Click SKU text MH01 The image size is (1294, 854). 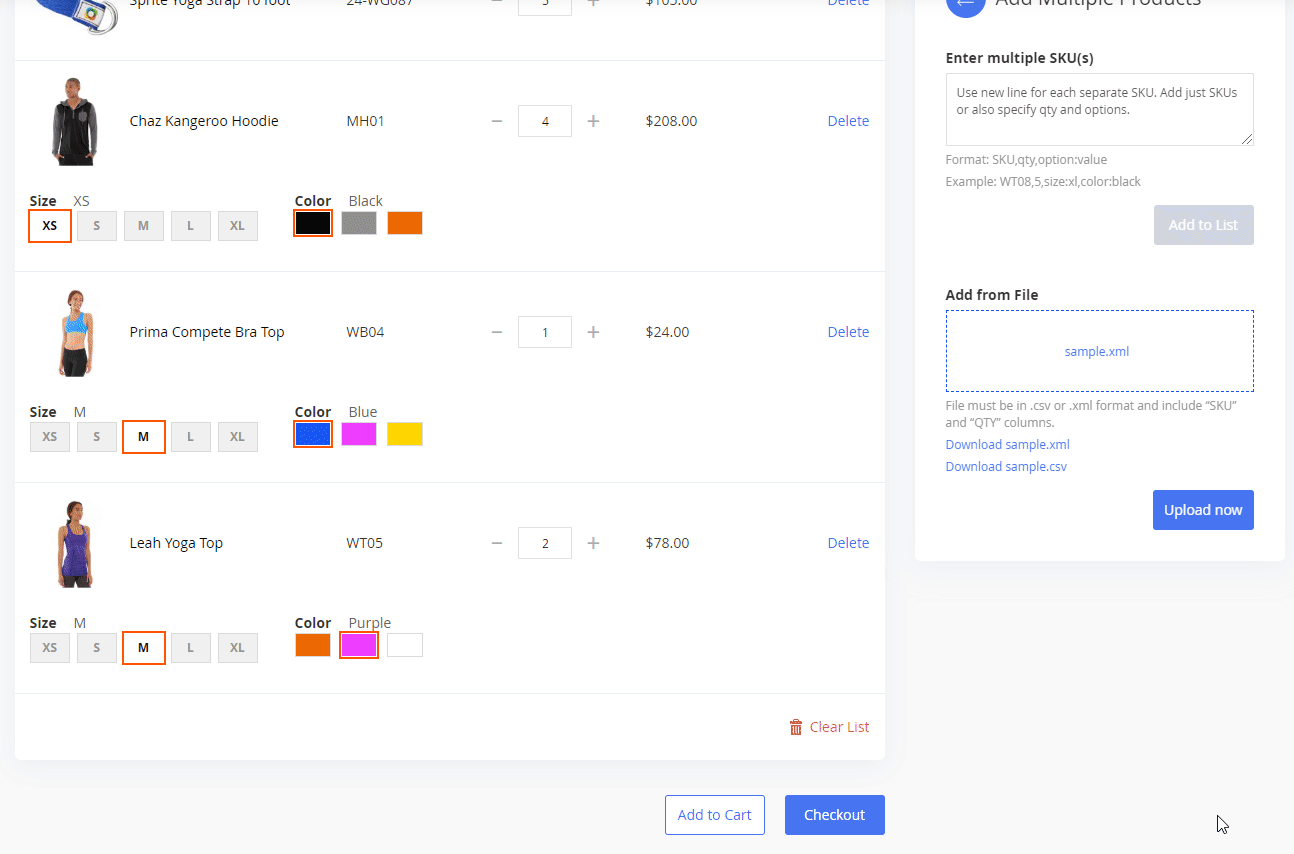click(365, 121)
